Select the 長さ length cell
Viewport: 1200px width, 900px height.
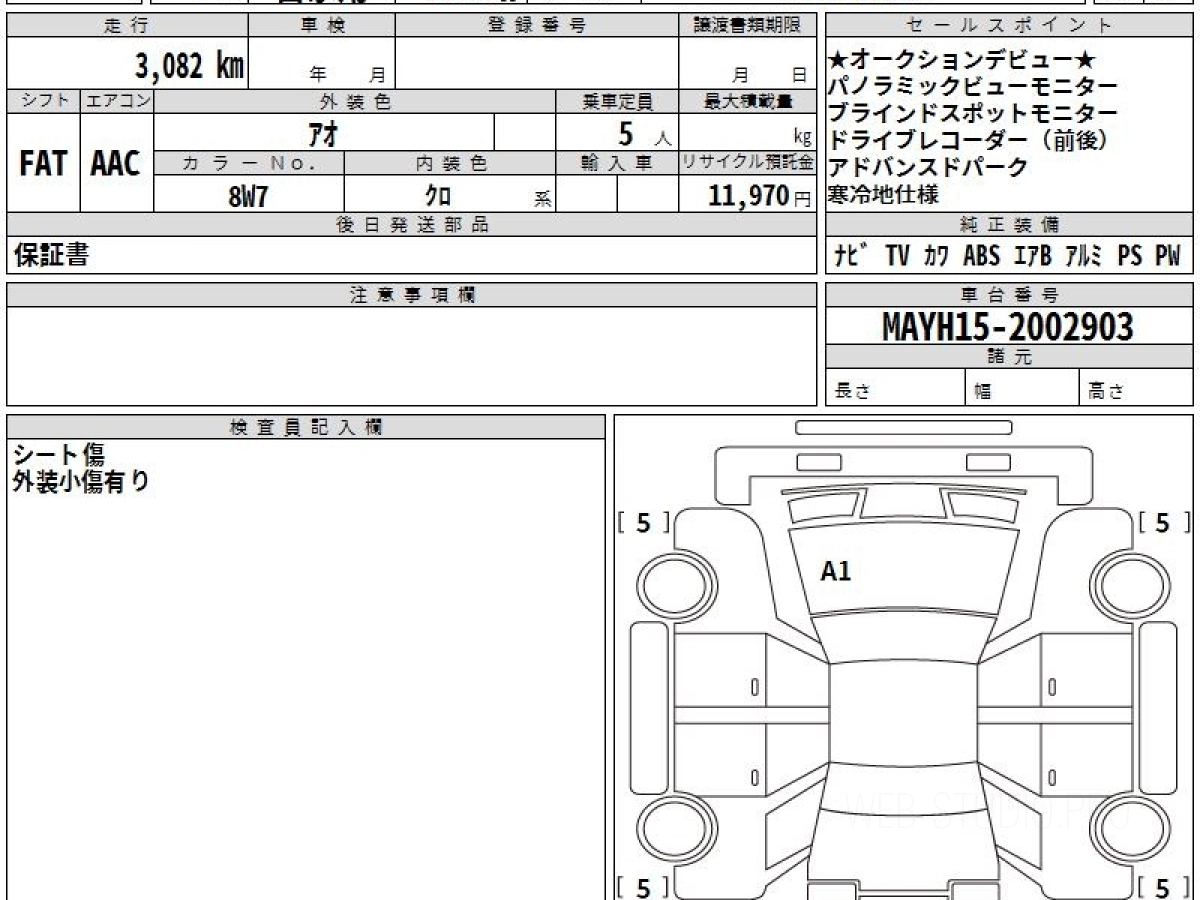[895, 388]
